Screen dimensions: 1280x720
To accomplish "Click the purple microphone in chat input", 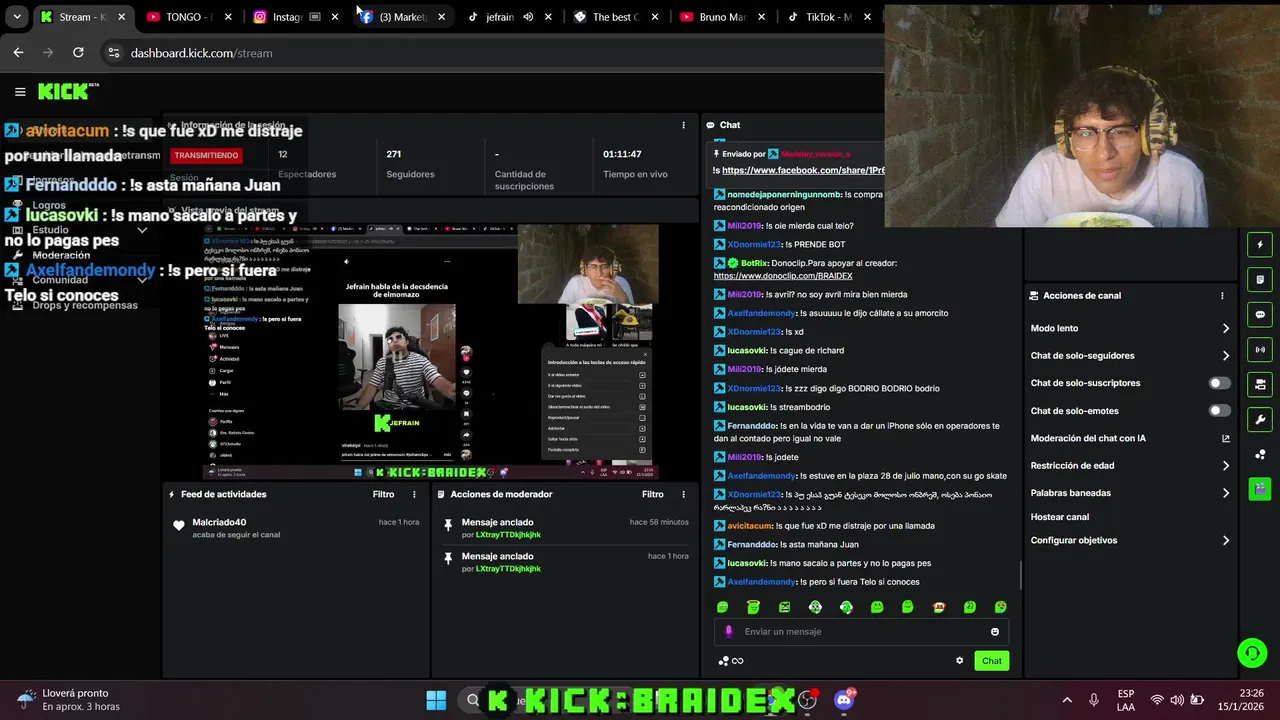I will point(728,632).
